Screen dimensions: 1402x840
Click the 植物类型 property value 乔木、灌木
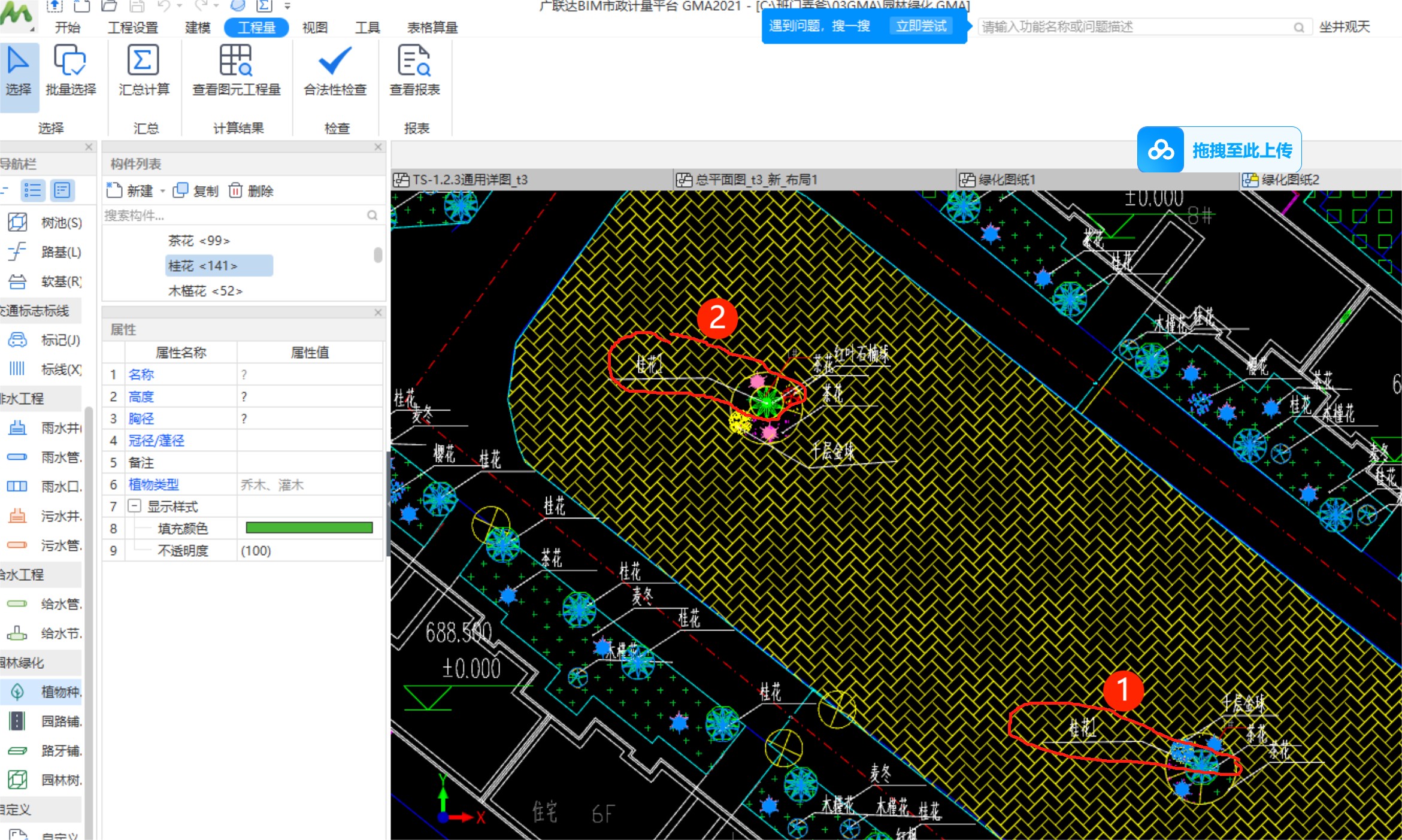310,484
